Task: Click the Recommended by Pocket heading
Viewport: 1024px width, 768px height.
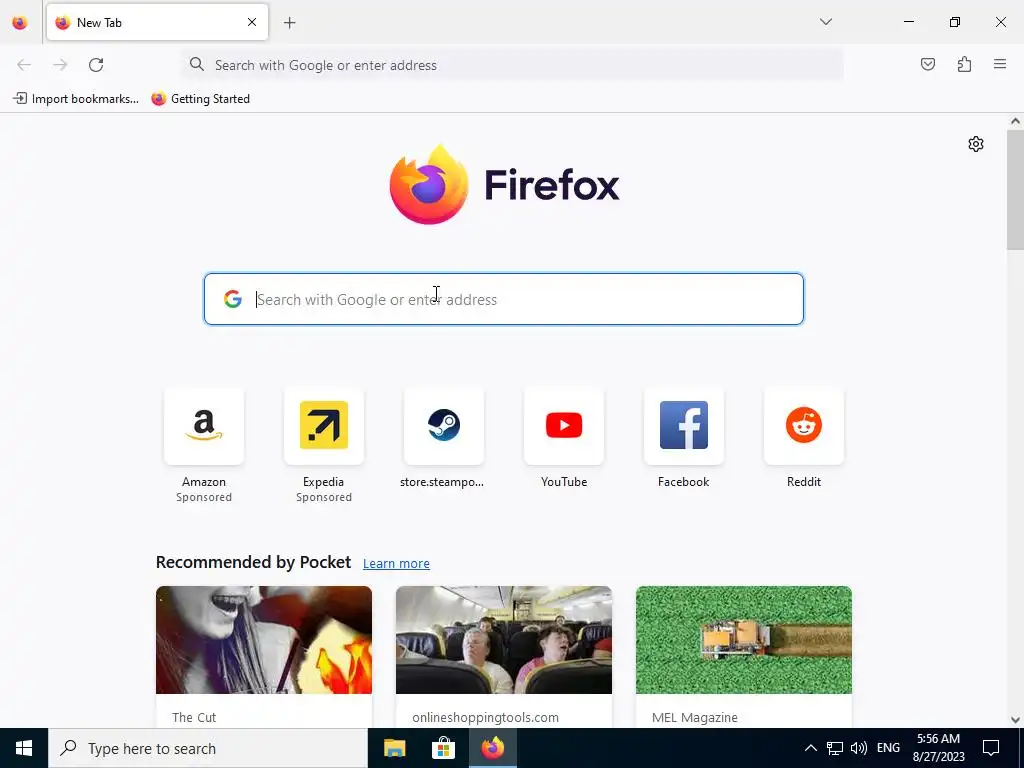Action: click(x=253, y=562)
